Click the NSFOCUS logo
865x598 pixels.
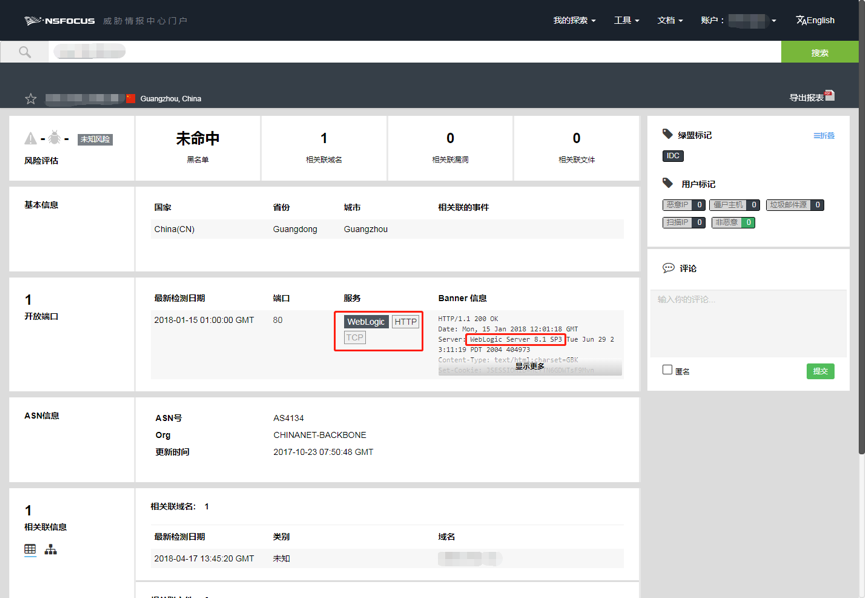click(x=60, y=20)
